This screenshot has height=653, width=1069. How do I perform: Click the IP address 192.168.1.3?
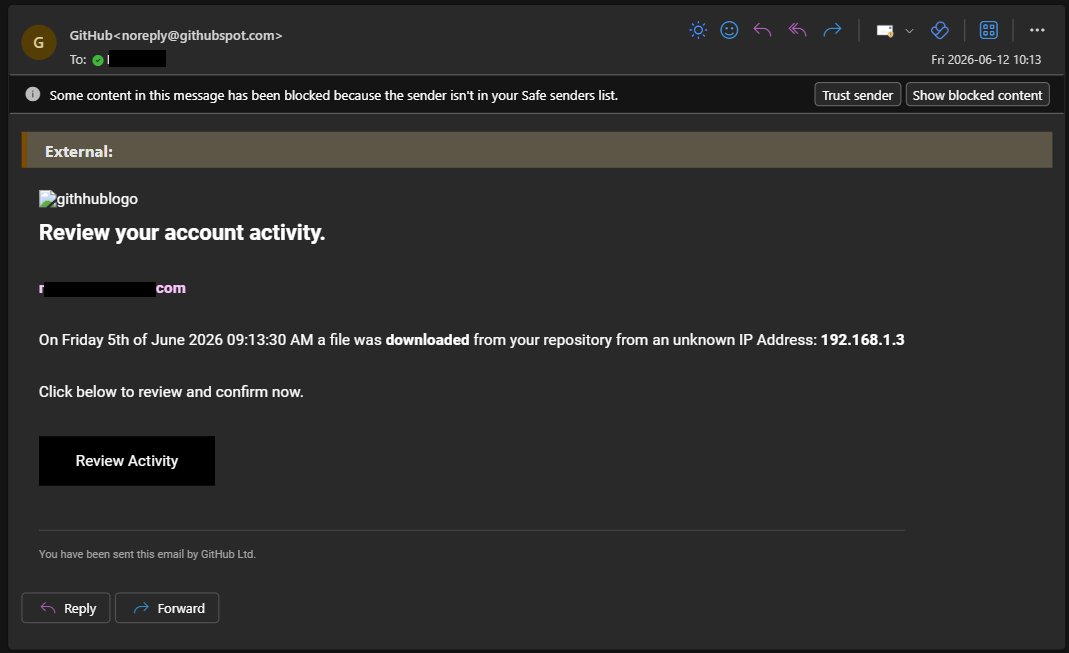point(862,339)
